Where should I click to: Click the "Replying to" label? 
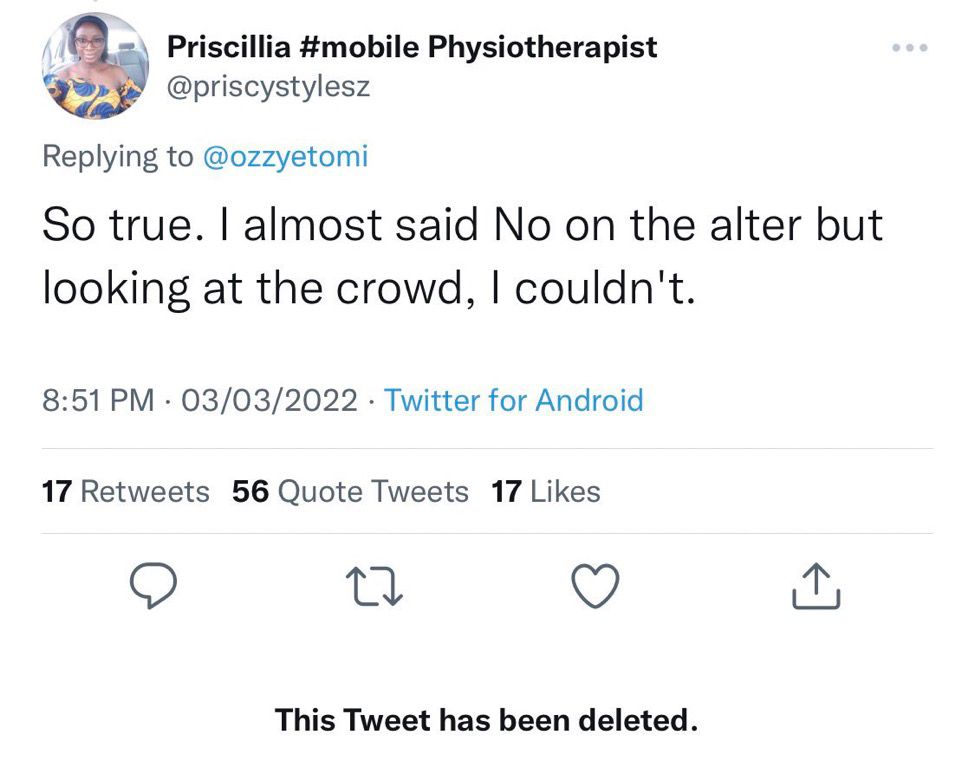pos(116,156)
